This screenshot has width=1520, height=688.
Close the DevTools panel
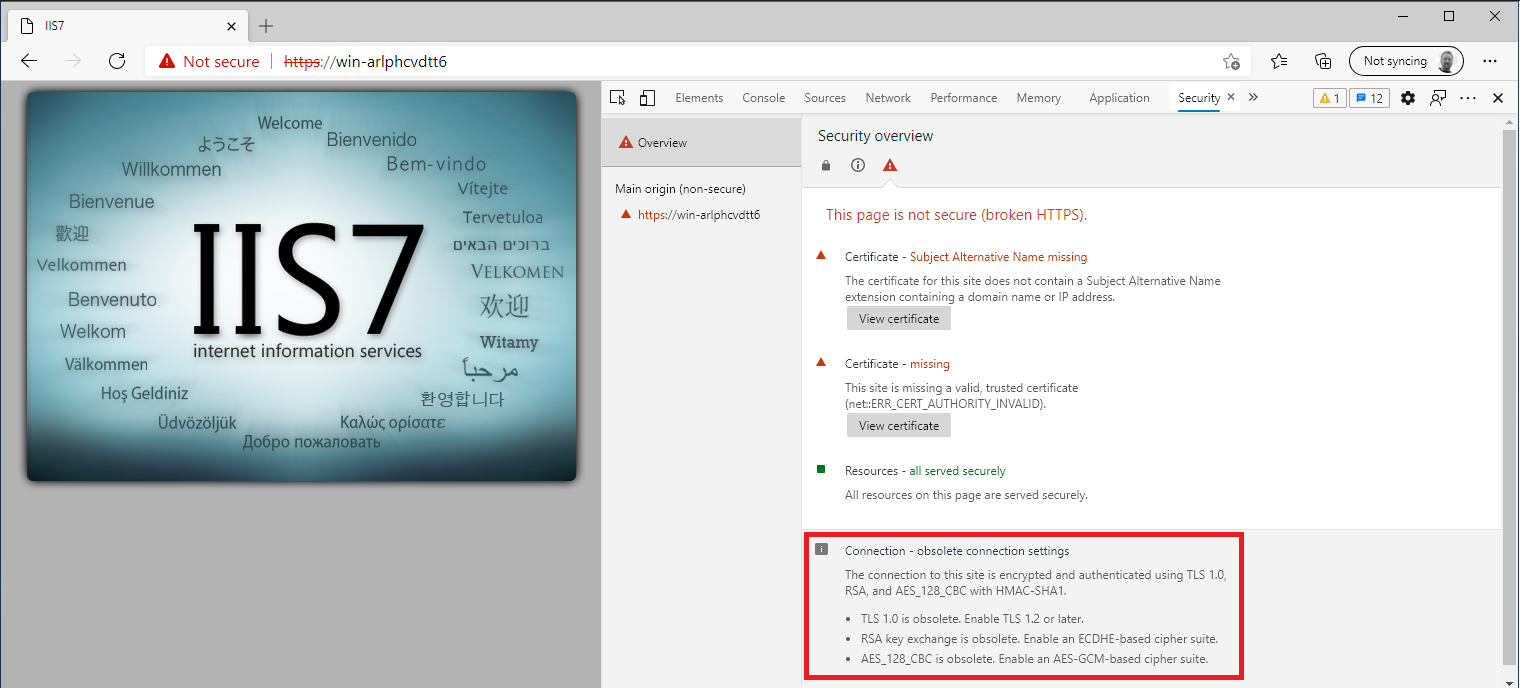pyautogui.click(x=1498, y=98)
